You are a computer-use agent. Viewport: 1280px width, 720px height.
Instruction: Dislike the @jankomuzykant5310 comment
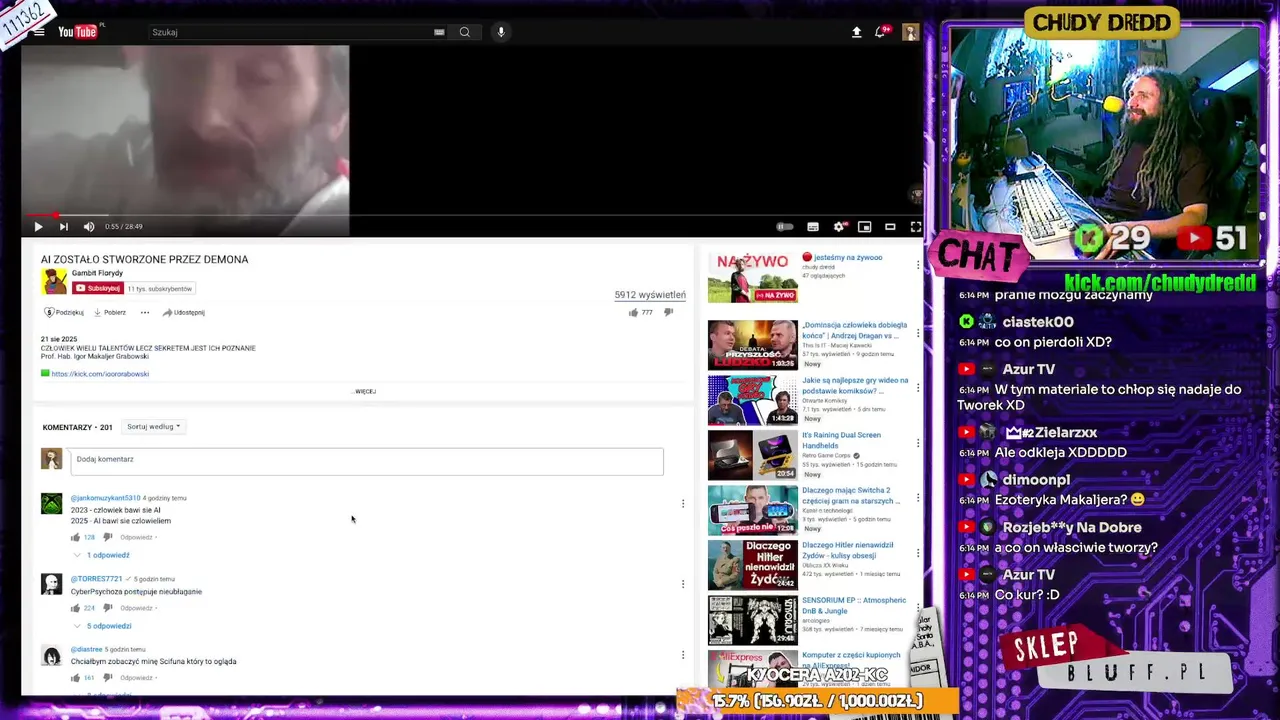[x=108, y=537]
